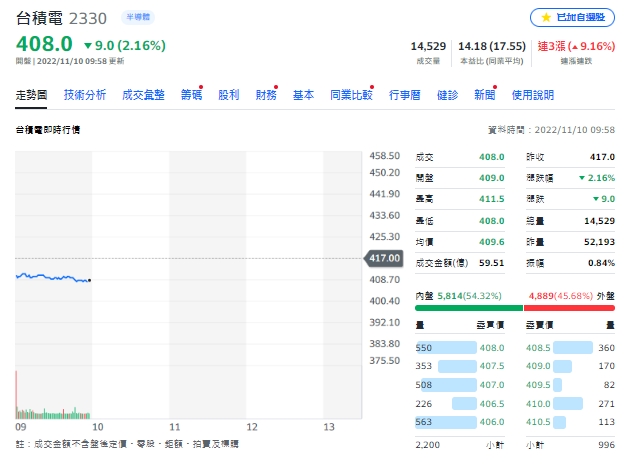This screenshot has width=631, height=467.
Task: Select the 籌碼 tab
Action: [191, 95]
